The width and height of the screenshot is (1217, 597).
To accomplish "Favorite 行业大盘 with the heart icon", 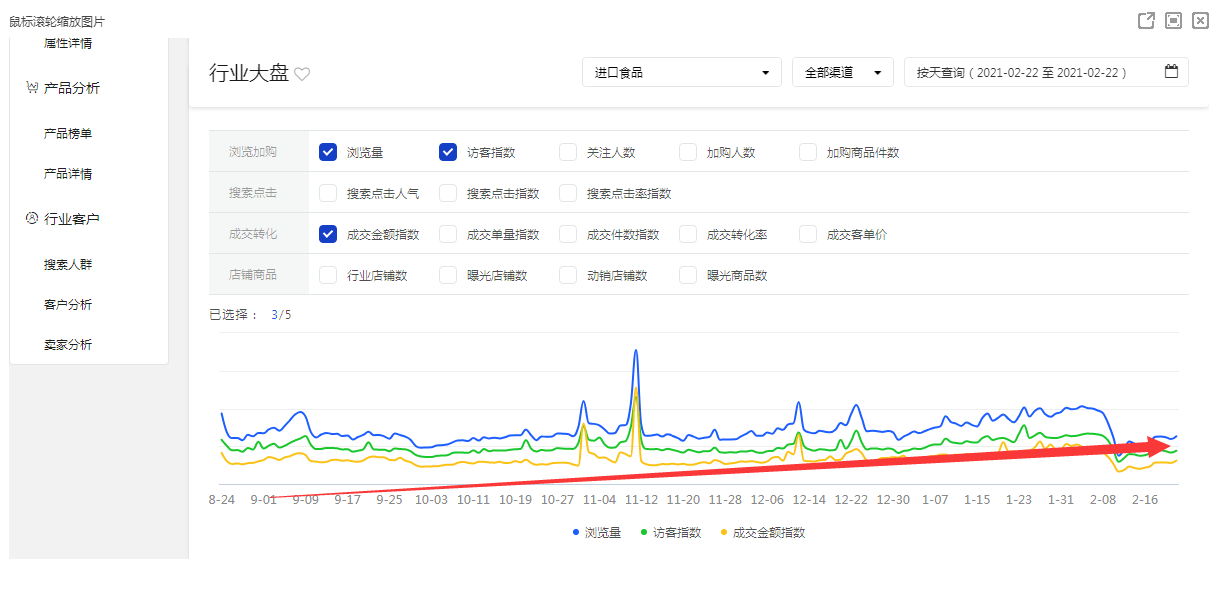I will pos(302,74).
